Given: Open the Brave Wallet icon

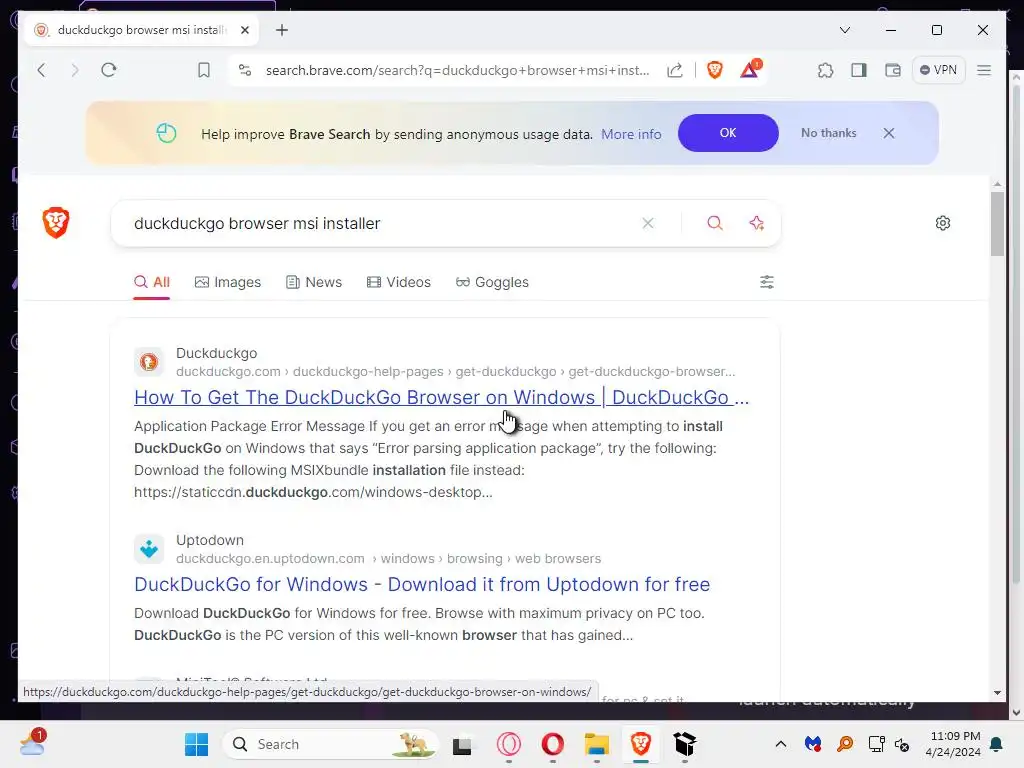Looking at the screenshot, I should (x=893, y=70).
